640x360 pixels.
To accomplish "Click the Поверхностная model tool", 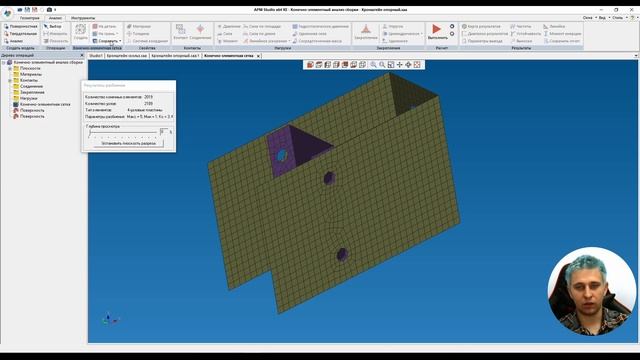I will click(x=20, y=26).
